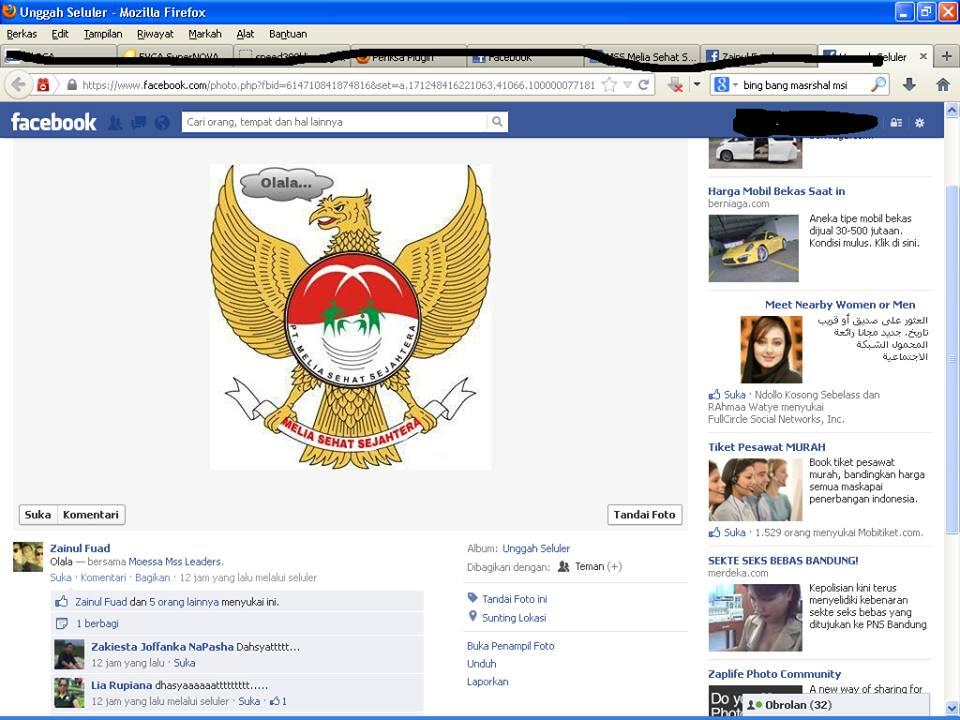Click the Facebook search input field
Viewport: 960px width, 720px height.
(335, 122)
